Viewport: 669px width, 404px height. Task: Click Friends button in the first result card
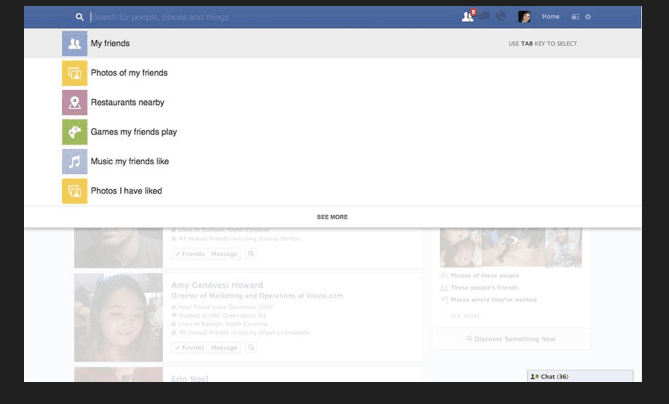tap(190, 254)
